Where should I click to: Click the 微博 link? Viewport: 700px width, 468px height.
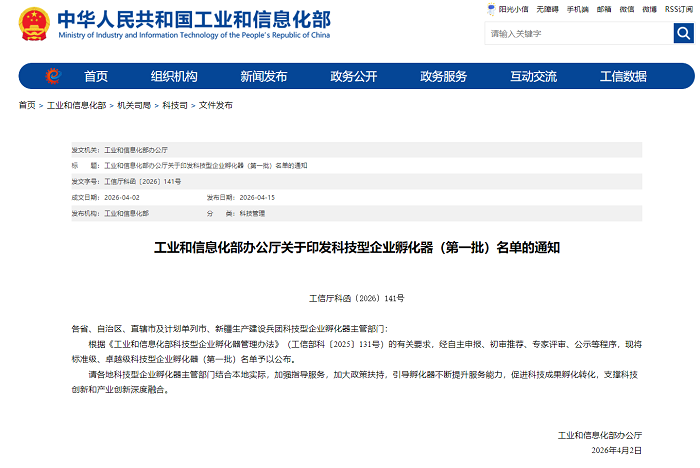pos(650,9)
